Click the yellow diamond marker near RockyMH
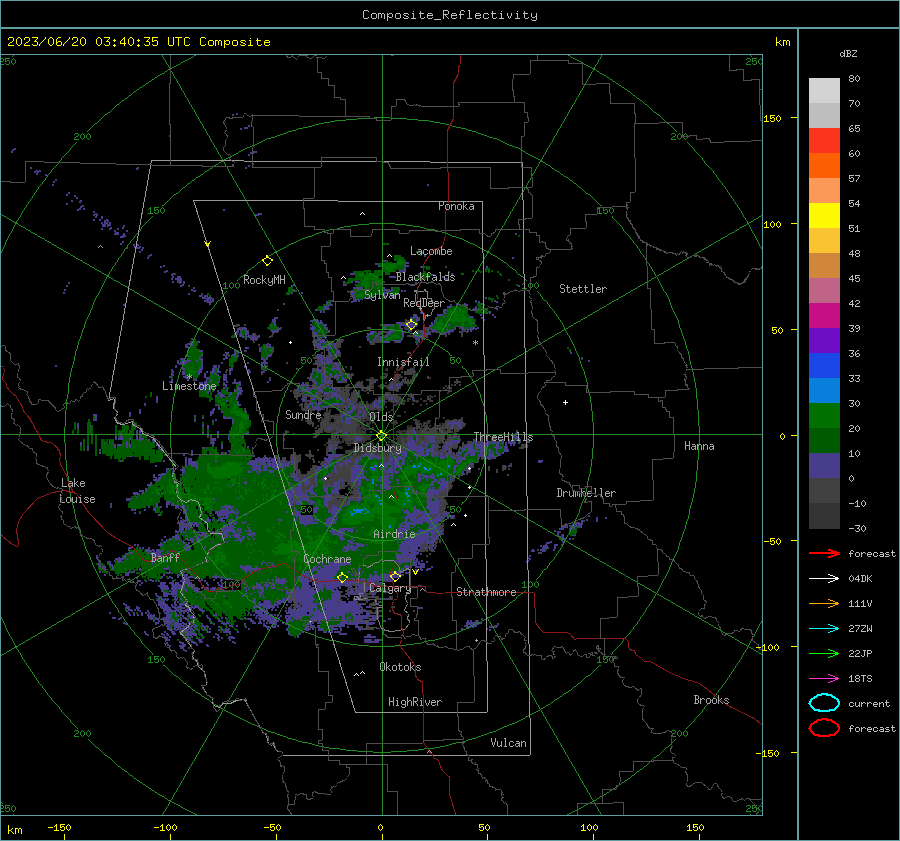The height and width of the screenshot is (841, 900). (267, 261)
